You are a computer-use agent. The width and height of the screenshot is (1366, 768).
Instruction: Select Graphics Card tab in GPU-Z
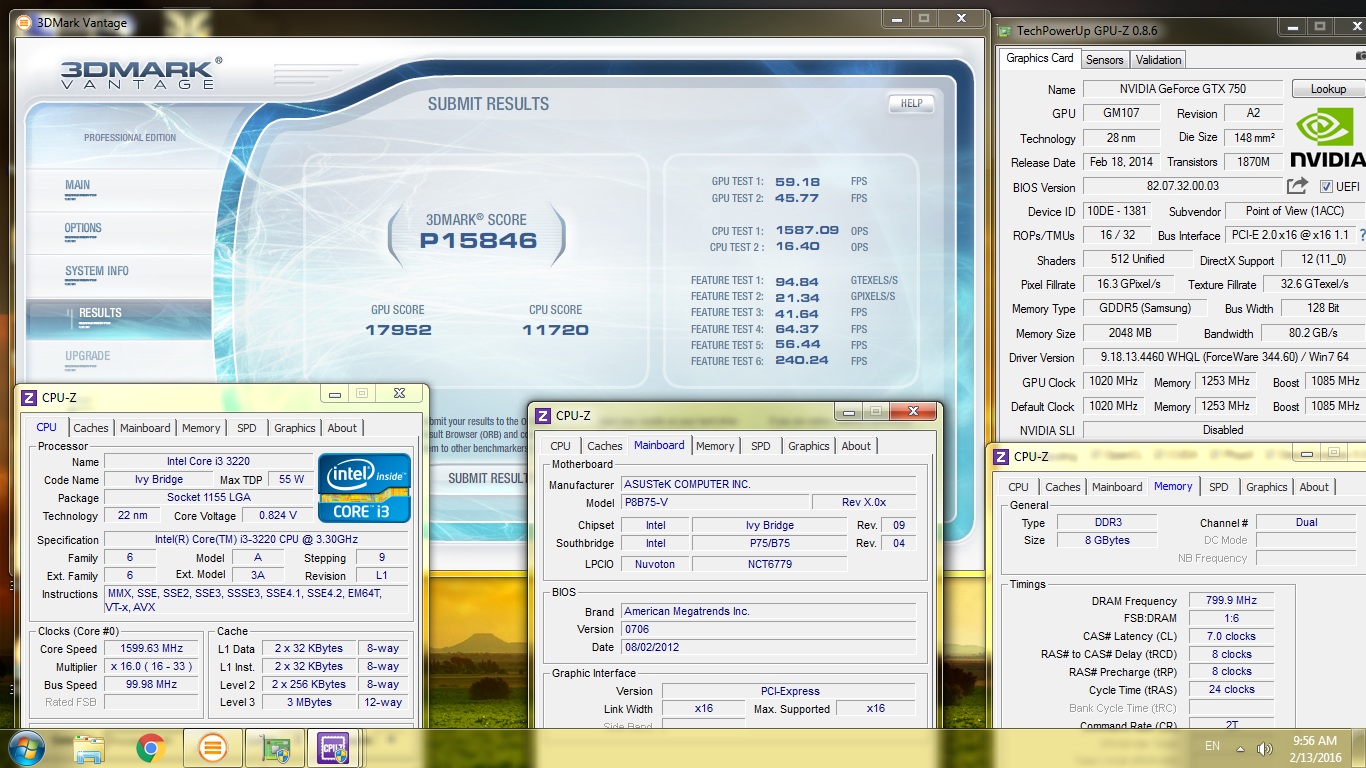point(1040,58)
